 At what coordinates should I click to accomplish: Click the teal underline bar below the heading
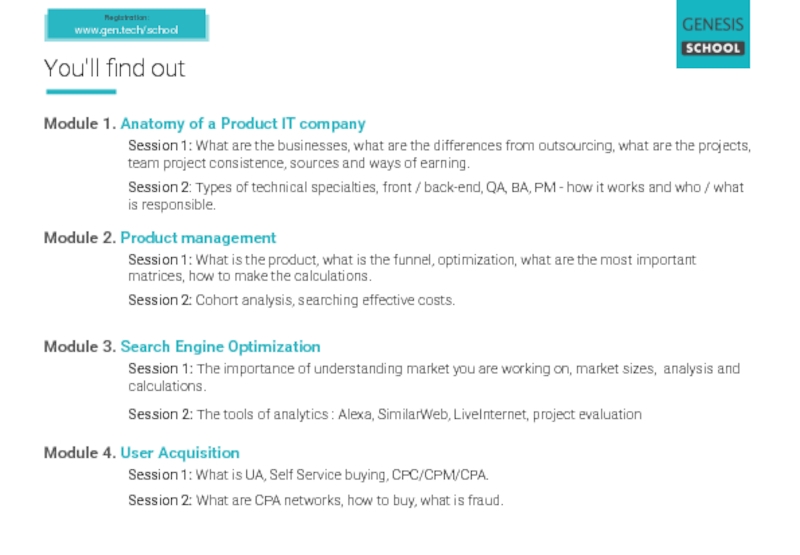click(x=80, y=92)
